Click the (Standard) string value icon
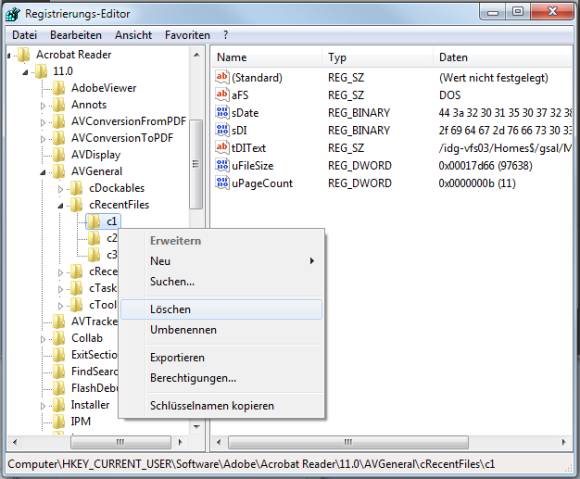The image size is (580, 479). coord(222,77)
